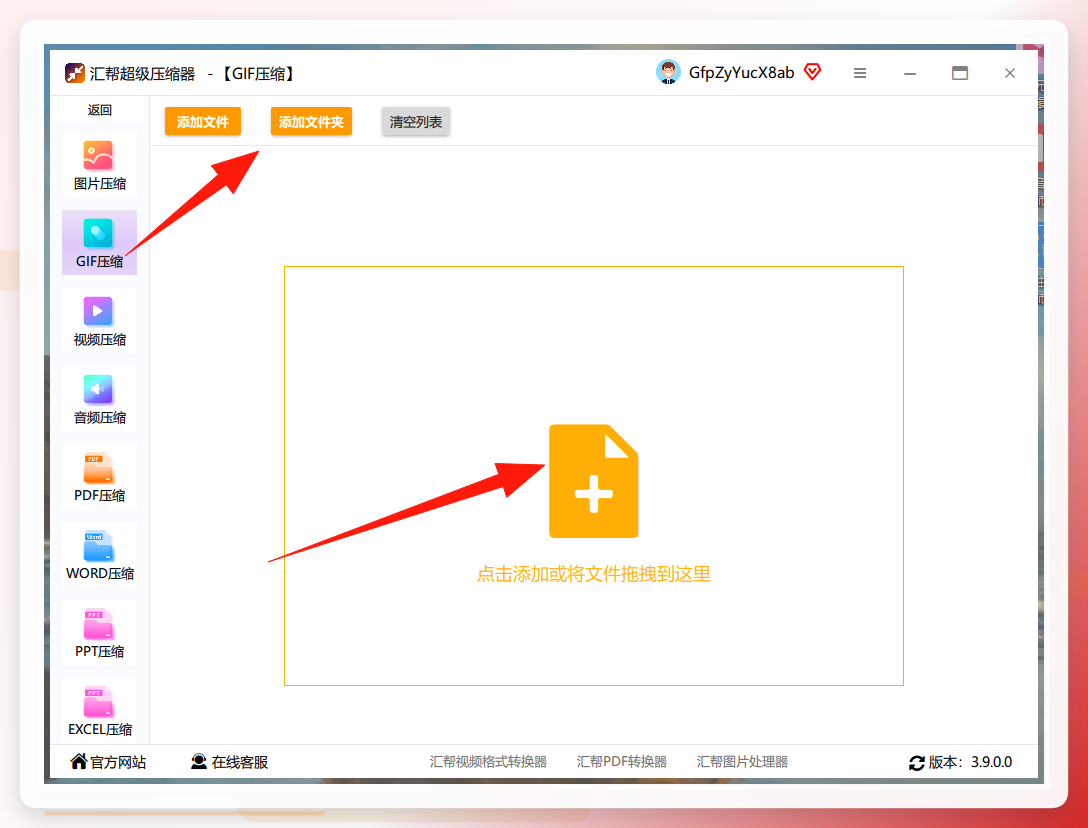Click the user avatar icon
The height and width of the screenshot is (828, 1088).
668,72
